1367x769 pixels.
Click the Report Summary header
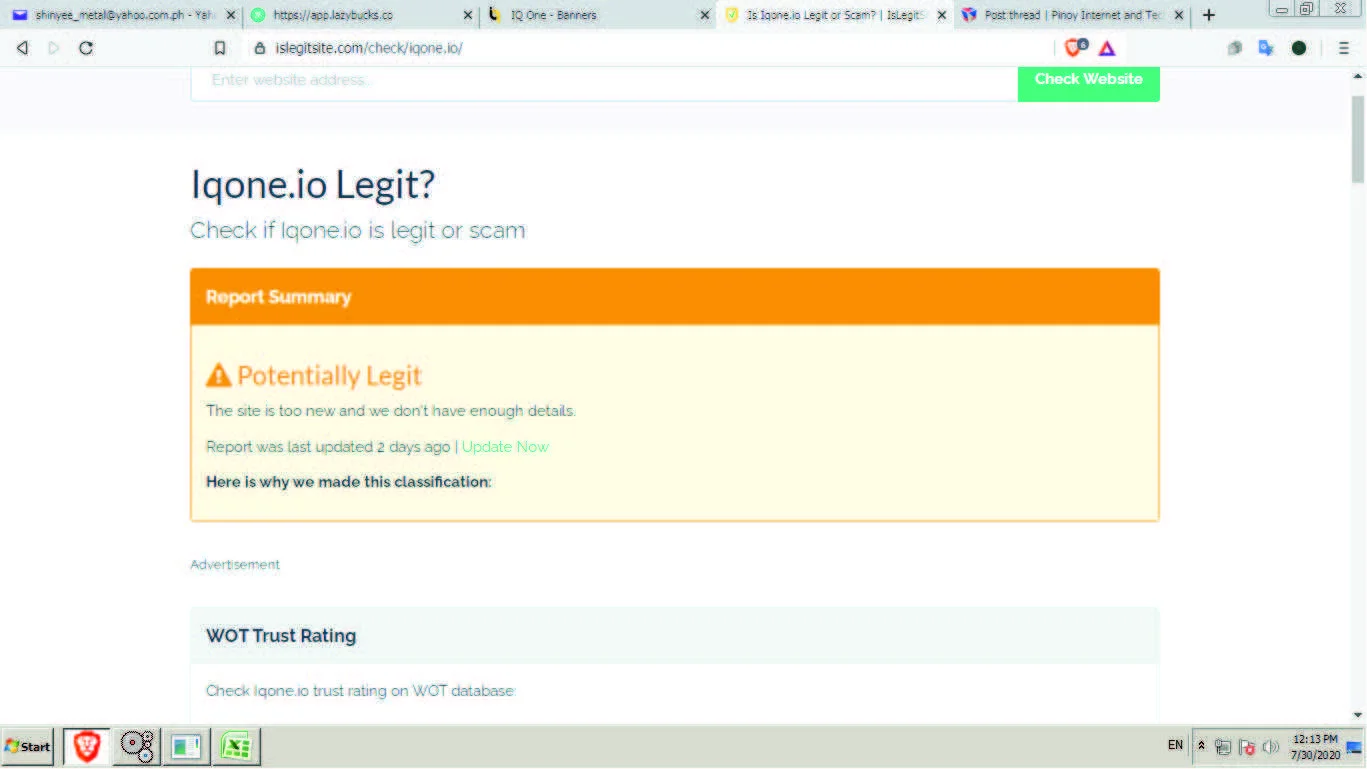(x=675, y=297)
